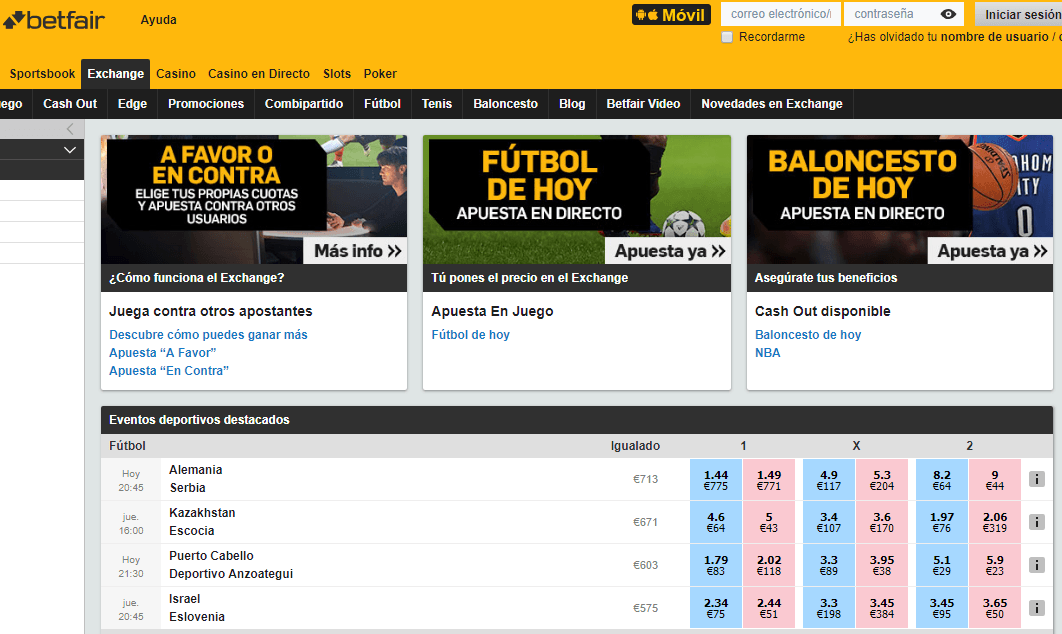Lay Serbia at odds 9

pos(995,480)
